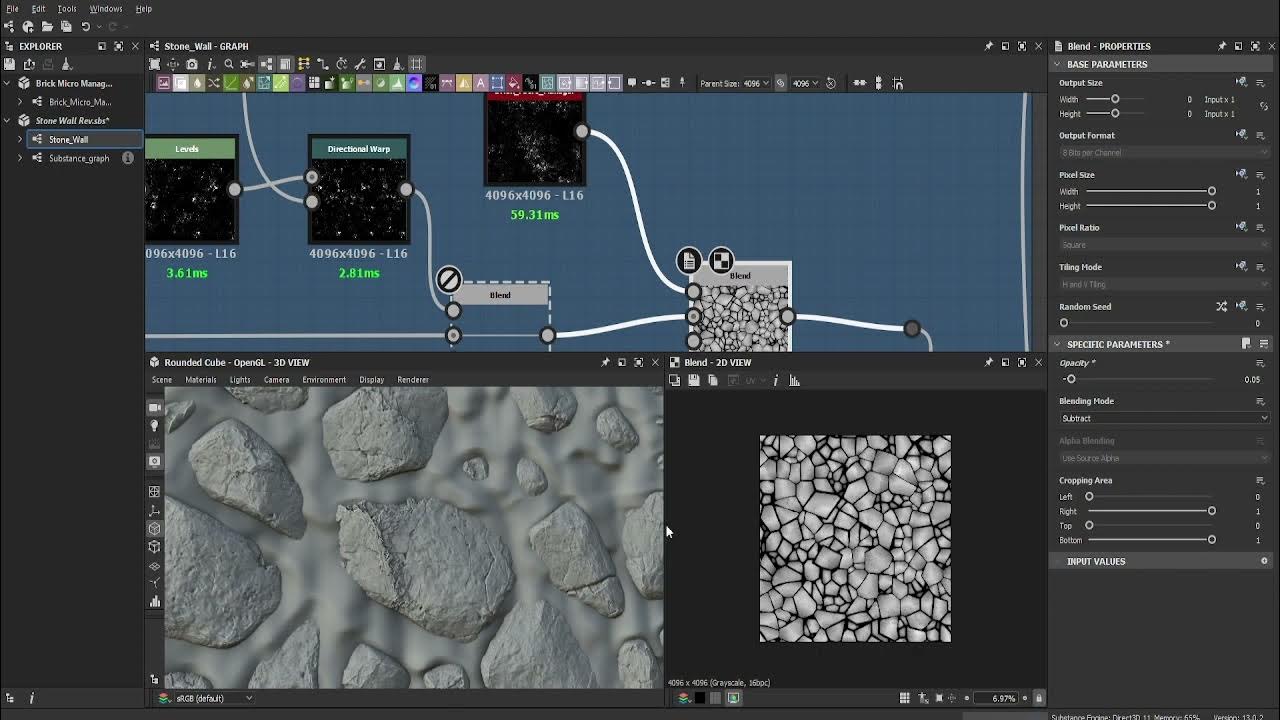Open the Lights menu in 3D view

point(240,380)
